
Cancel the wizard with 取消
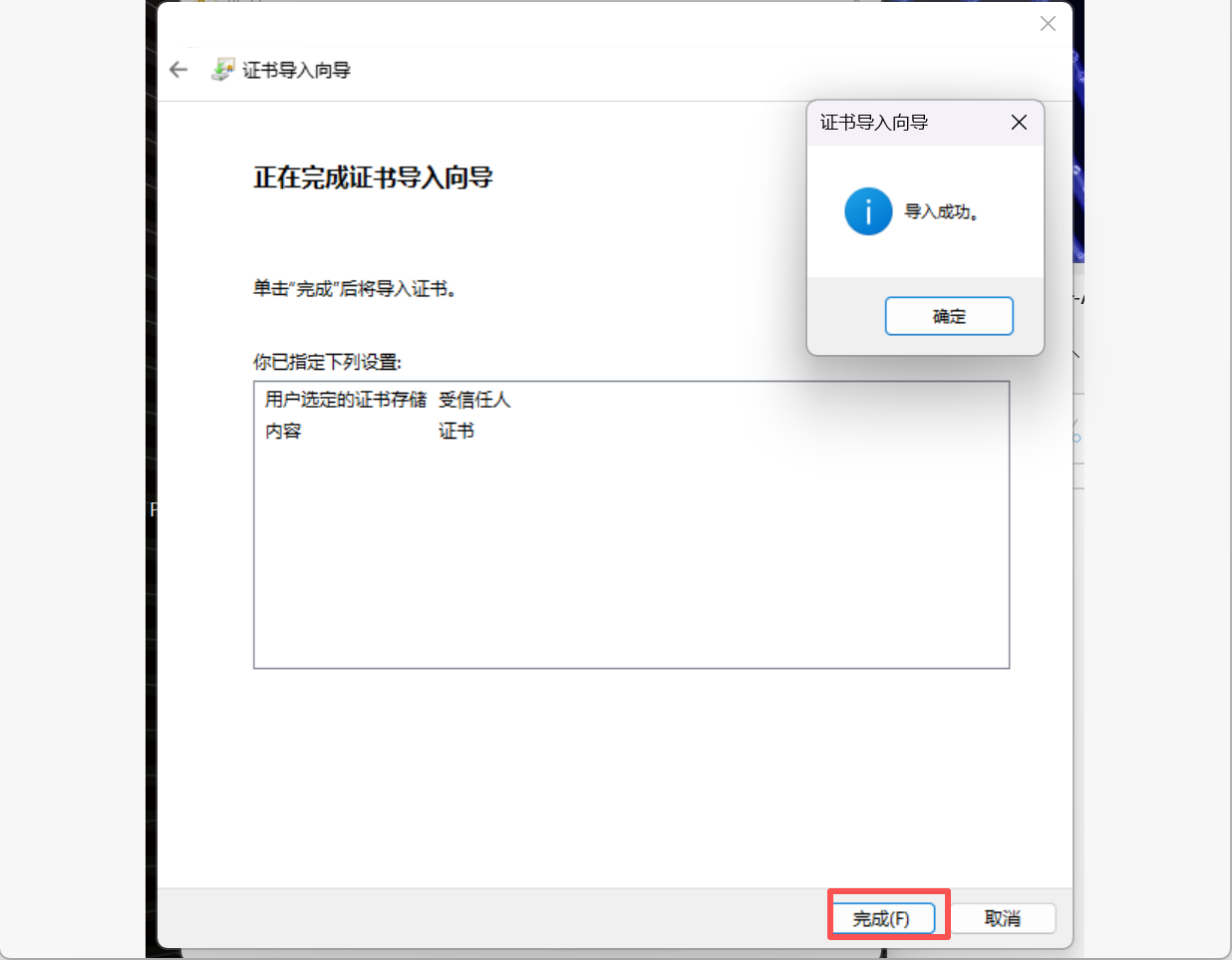click(1003, 918)
